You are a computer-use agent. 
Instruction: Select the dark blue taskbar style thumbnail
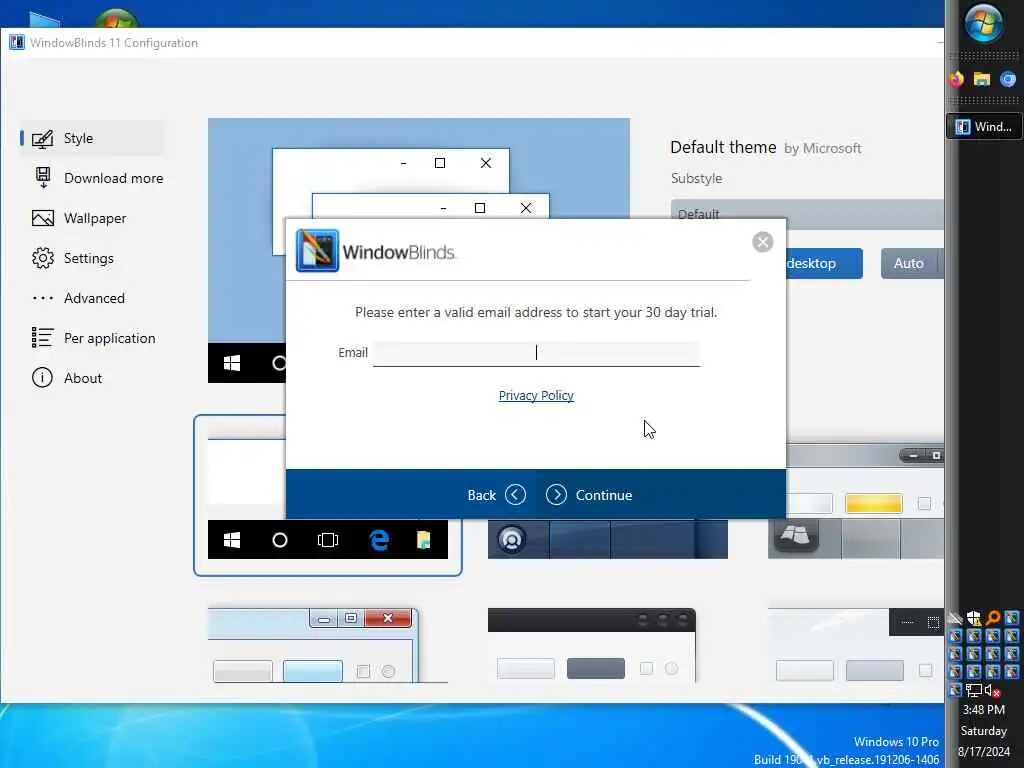pyautogui.click(x=607, y=539)
